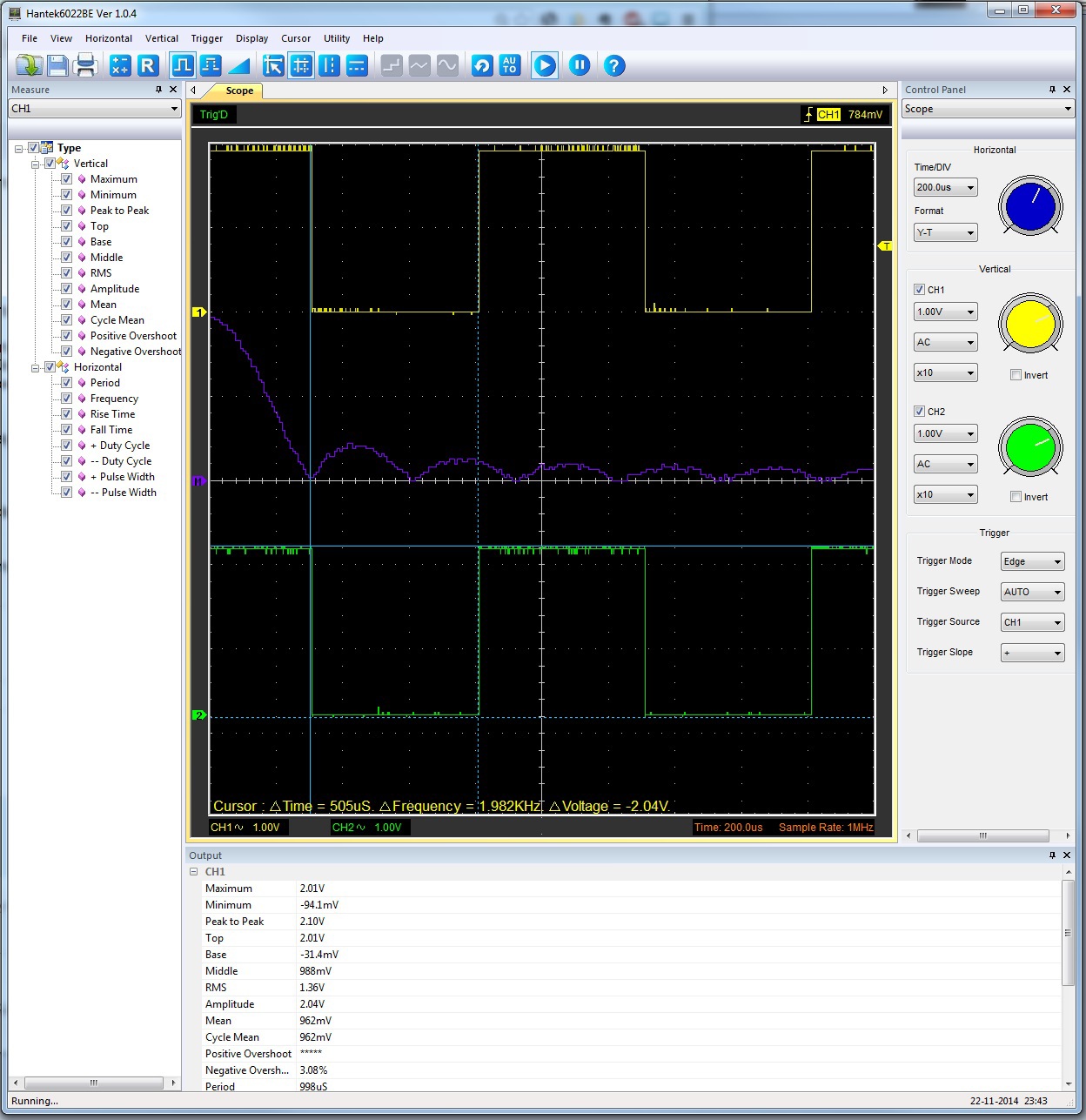Toggle the CH2 enable checkbox

pyautogui.click(x=919, y=412)
